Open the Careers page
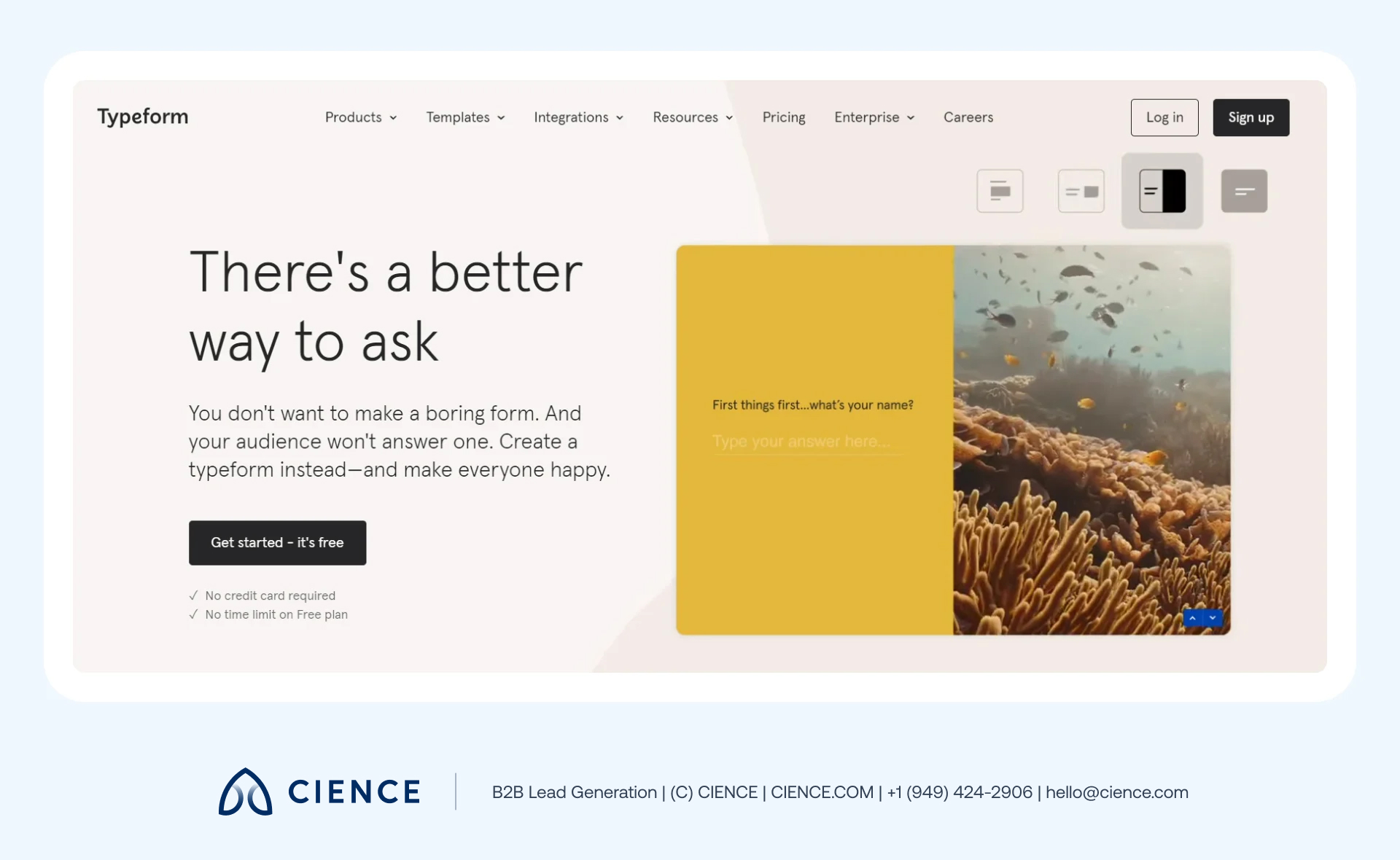Image resolution: width=1400 pixels, height=860 pixels. pos(968,117)
